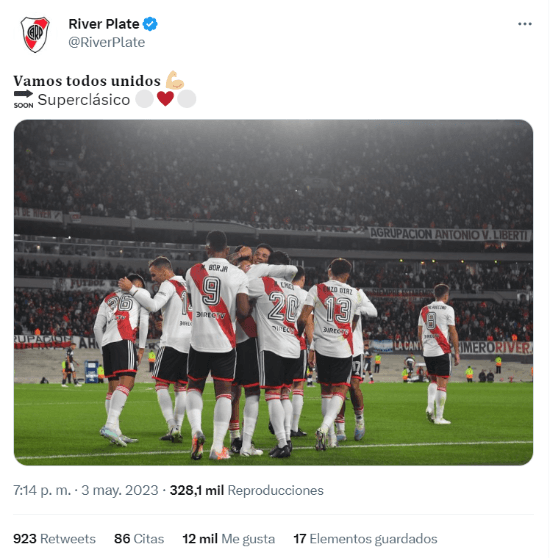Click the first white circle emoji
The height and width of the screenshot is (558, 550).
pos(144,99)
